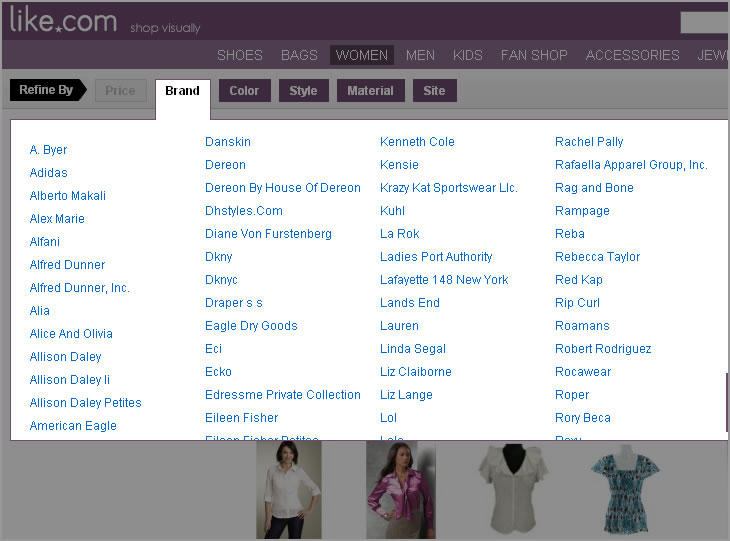Choose the Rory Beca brand
This screenshot has width=730, height=541.
click(582, 418)
